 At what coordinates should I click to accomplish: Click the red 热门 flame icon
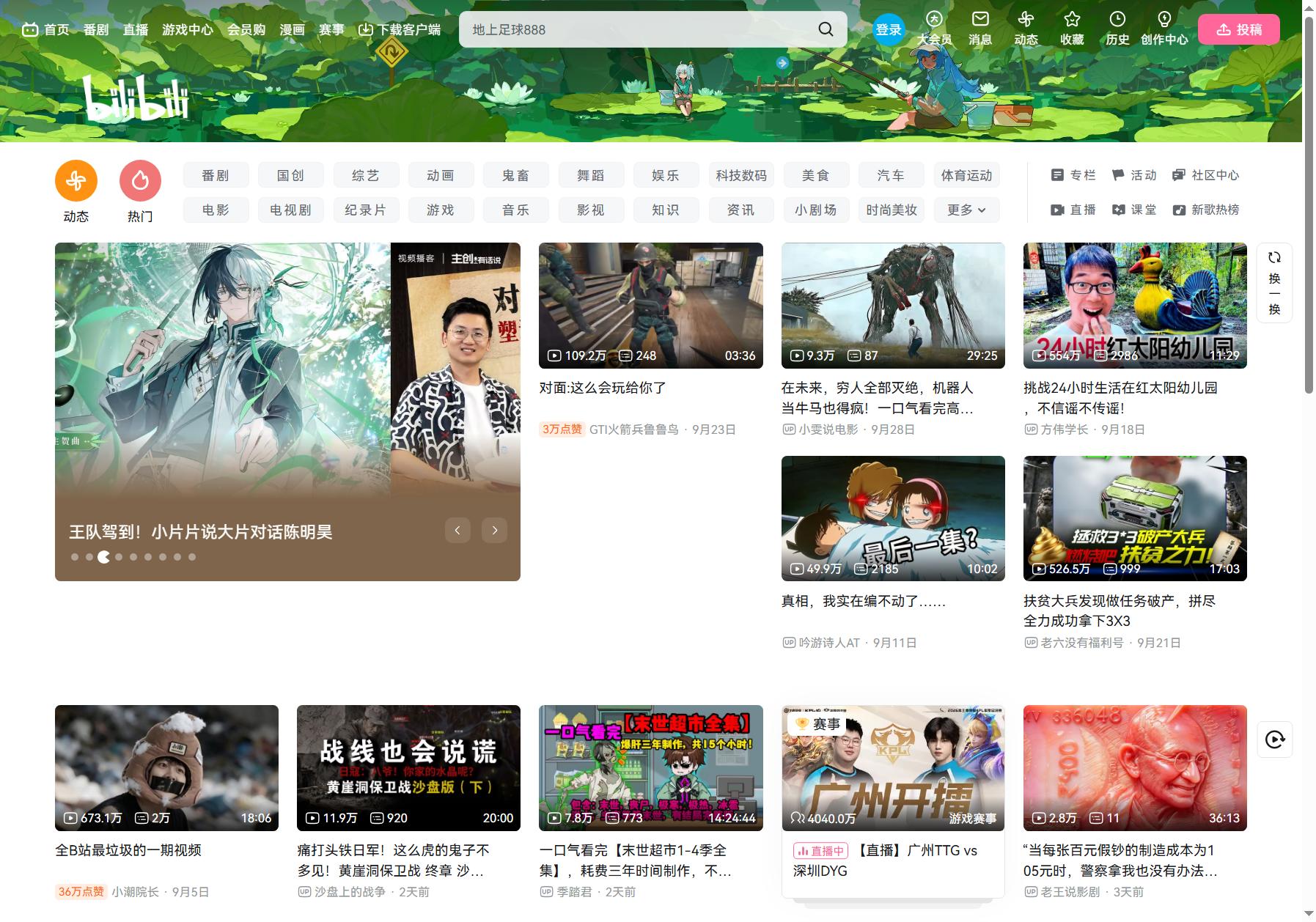(x=140, y=180)
